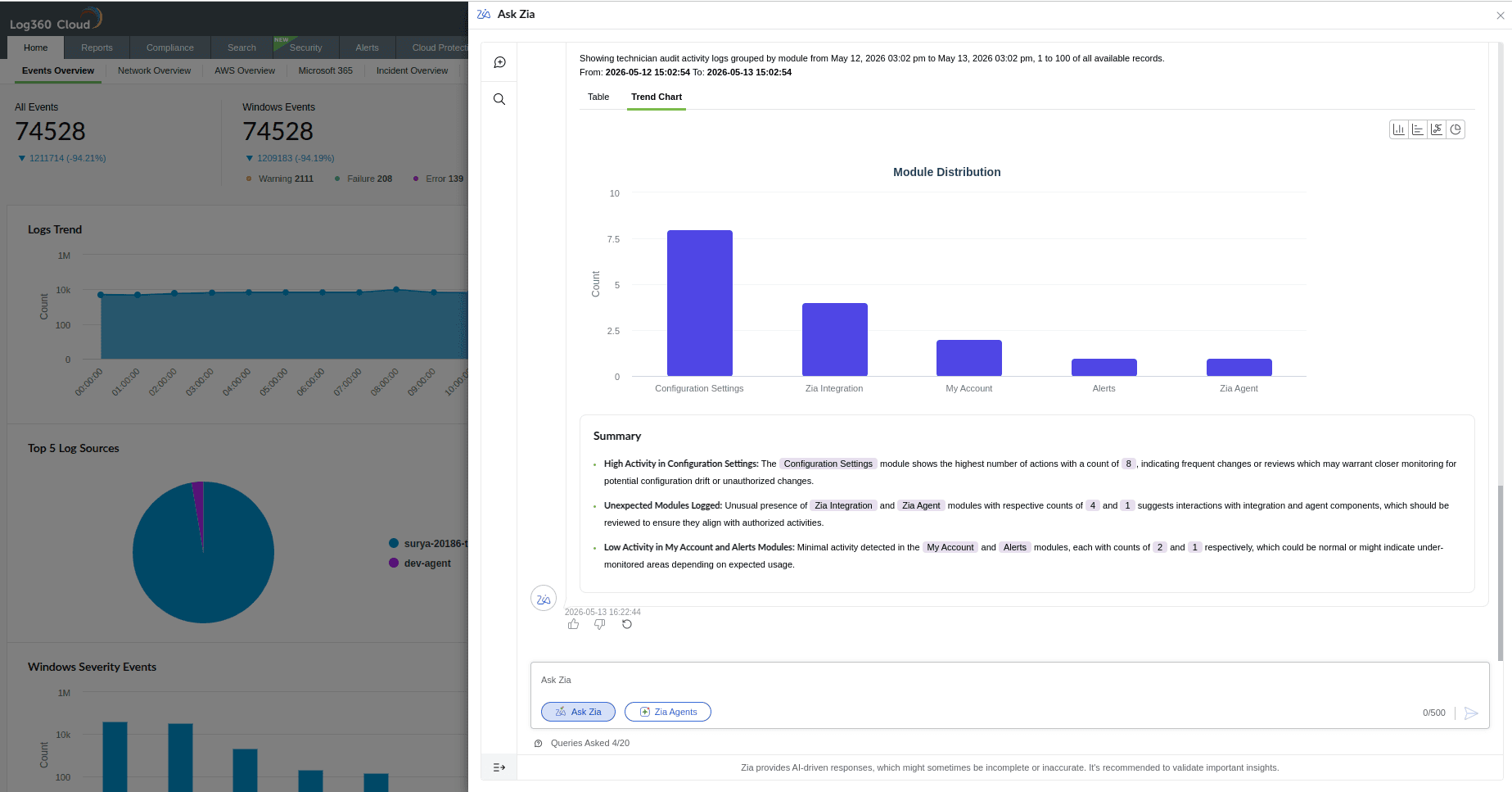The image size is (1512, 792).
Task: Click the Ask Zia panel scrollbar
Action: click(x=1501, y=573)
